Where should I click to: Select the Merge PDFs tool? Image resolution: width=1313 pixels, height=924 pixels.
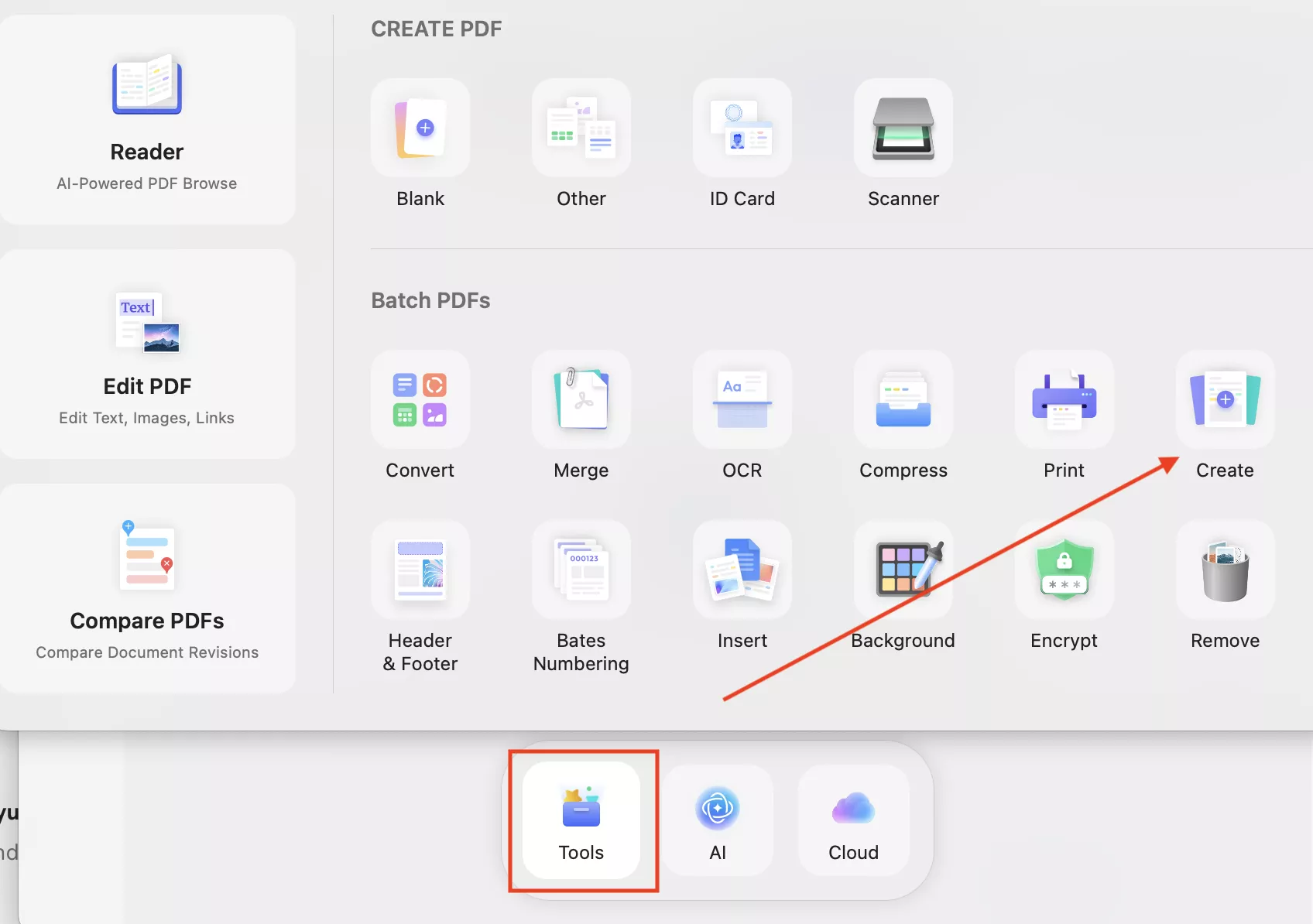click(581, 400)
